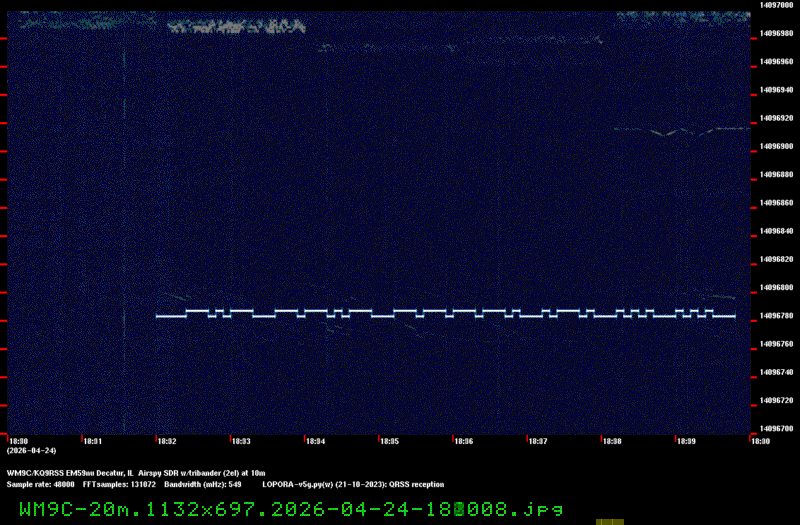Image resolution: width=800 pixels, height=525 pixels.
Task: Click the 14096700 frequency label
Action: [777, 429]
